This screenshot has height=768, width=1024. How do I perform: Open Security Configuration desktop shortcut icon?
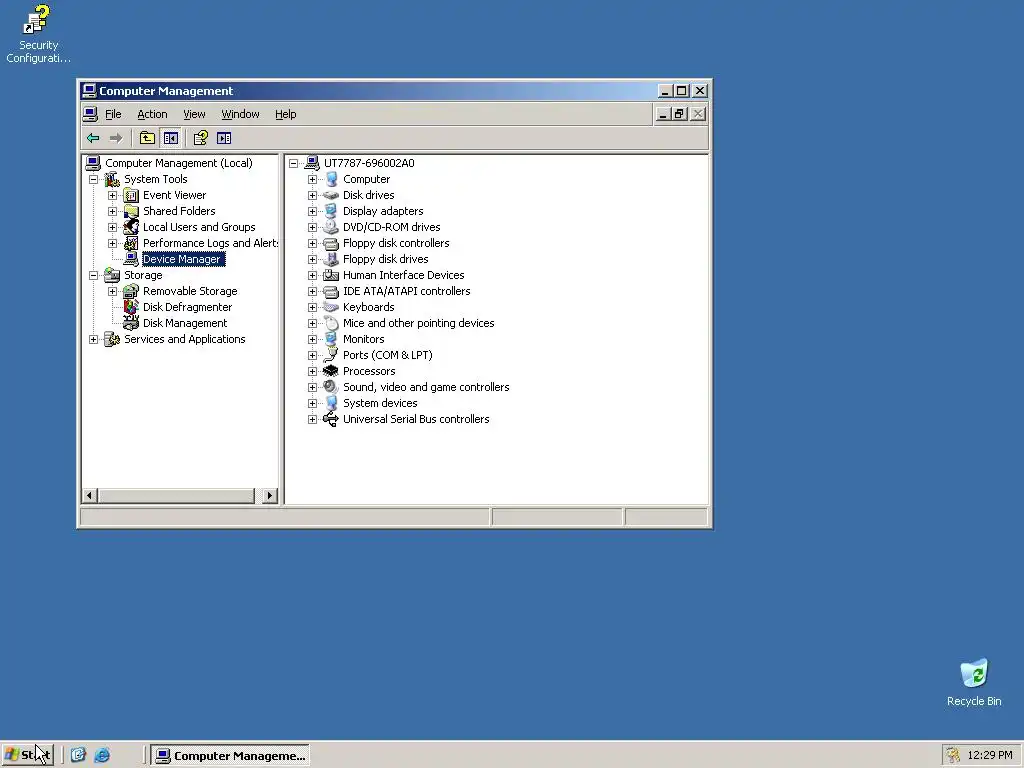(37, 20)
